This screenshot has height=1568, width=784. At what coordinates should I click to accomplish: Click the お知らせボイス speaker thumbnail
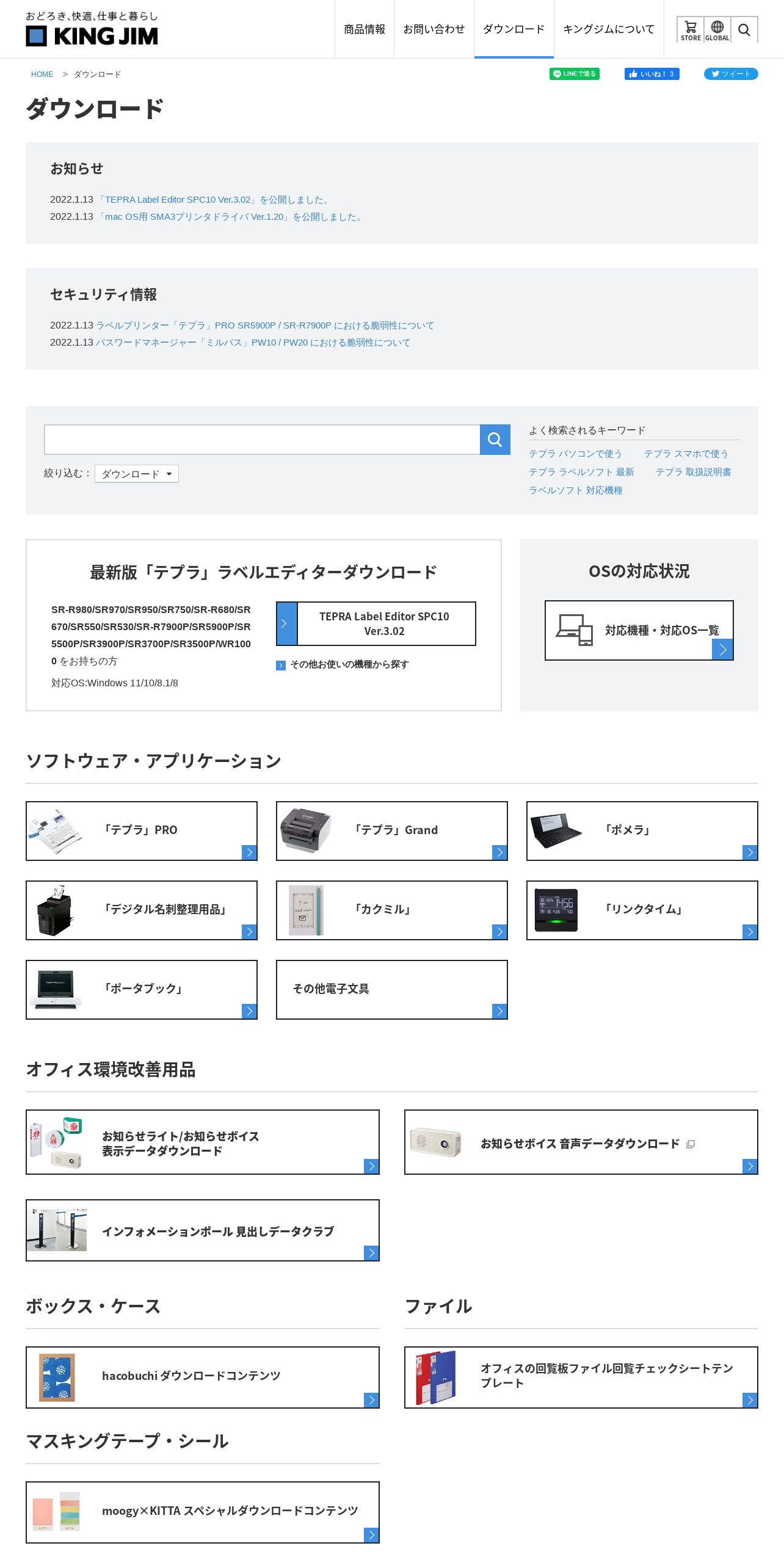435,1142
